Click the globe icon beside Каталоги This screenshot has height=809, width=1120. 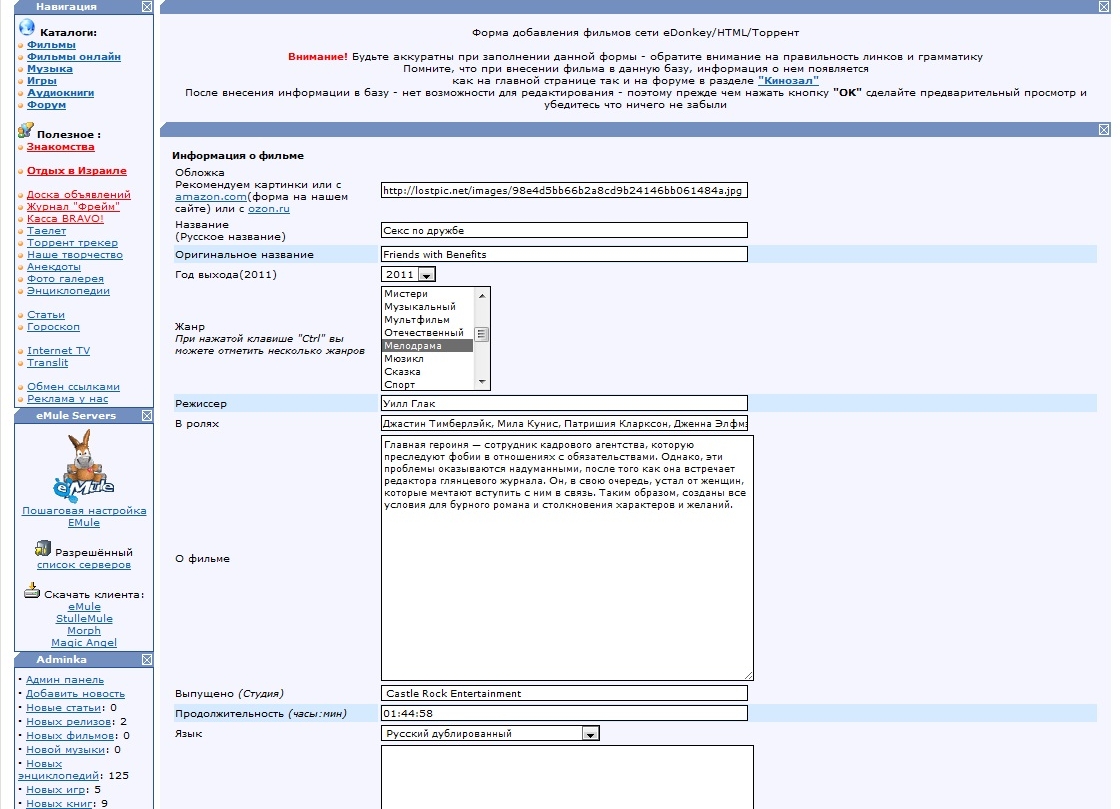26,28
